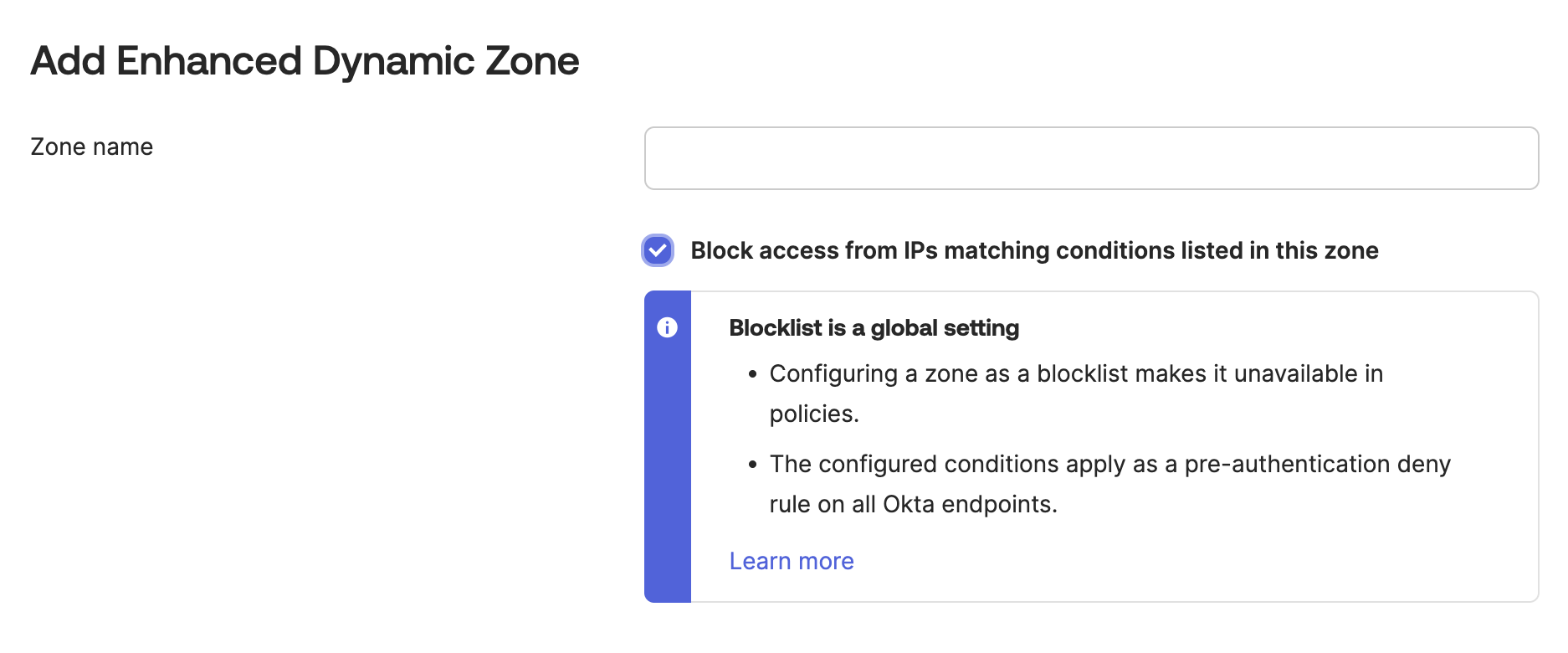
Task: Click the 'Add Enhanced Dynamic Zone' page title
Action: tap(305, 59)
